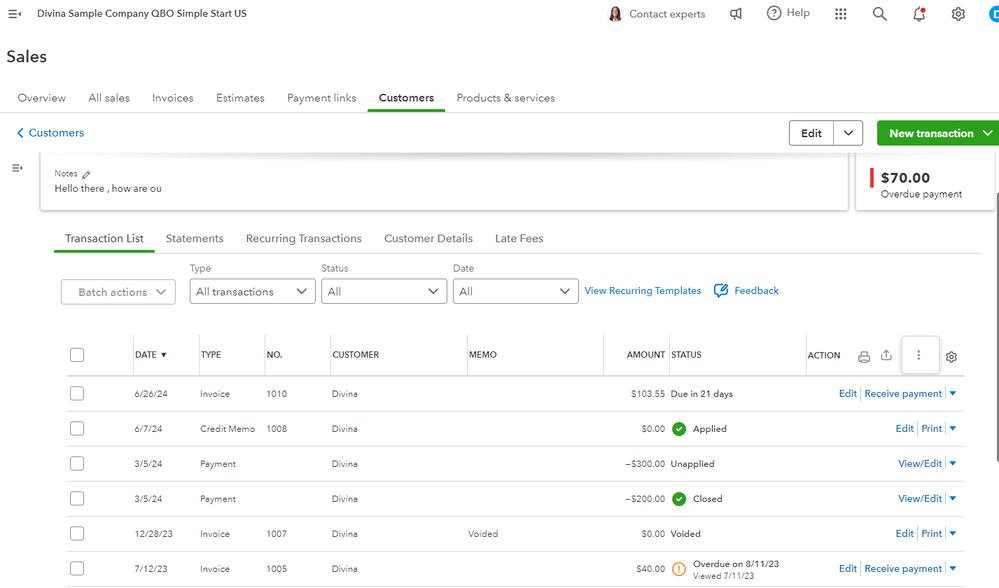This screenshot has width=999, height=588.
Task: Switch to the Statements tab
Action: click(x=194, y=239)
